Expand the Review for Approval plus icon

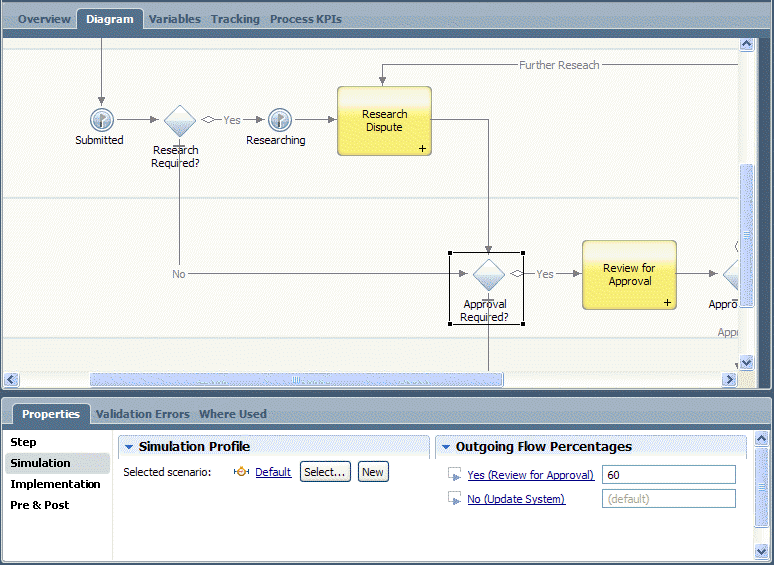click(667, 302)
